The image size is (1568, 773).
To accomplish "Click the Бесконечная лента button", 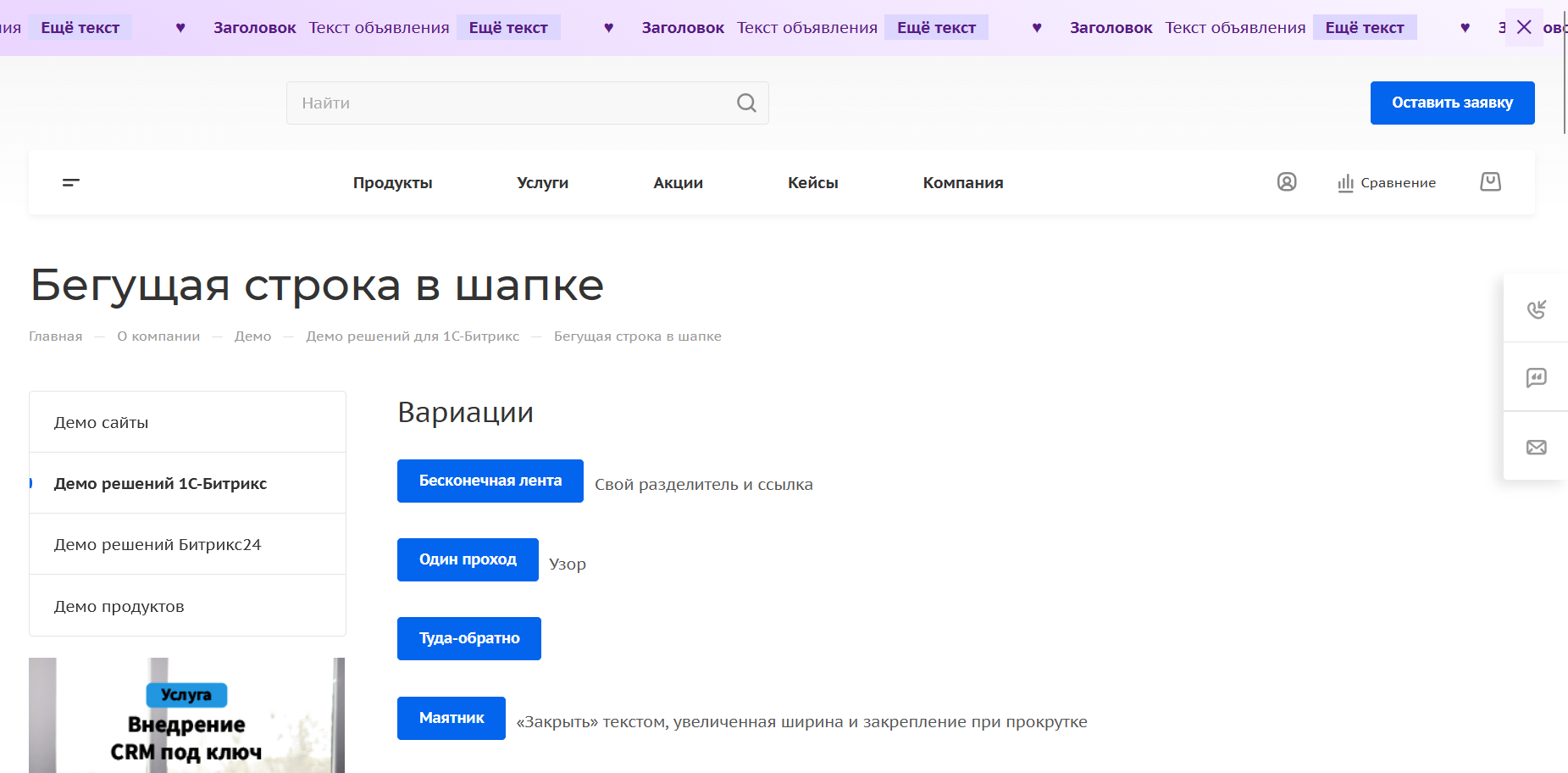I will [x=490, y=481].
